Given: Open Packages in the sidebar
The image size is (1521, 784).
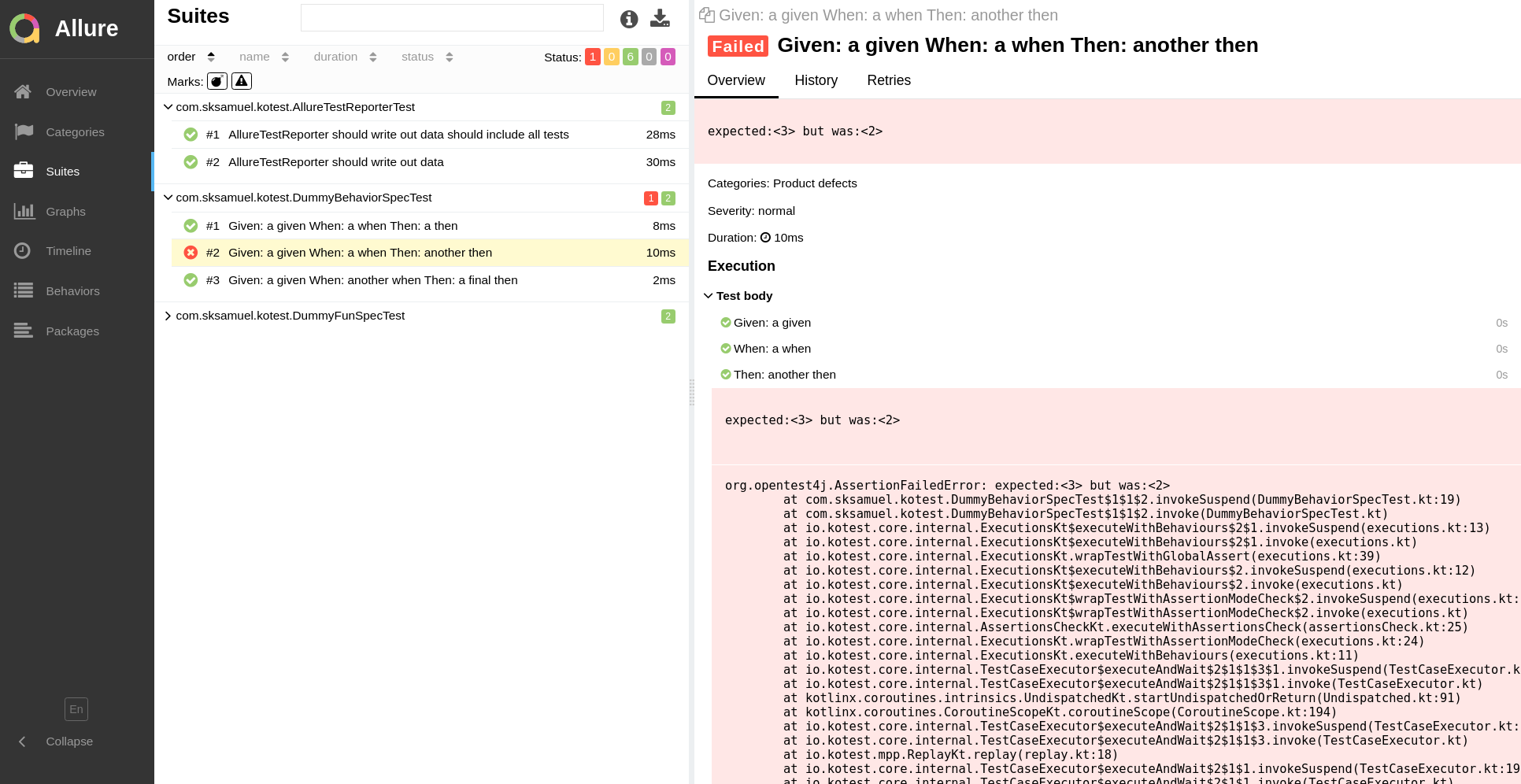Looking at the screenshot, I should coord(72,331).
